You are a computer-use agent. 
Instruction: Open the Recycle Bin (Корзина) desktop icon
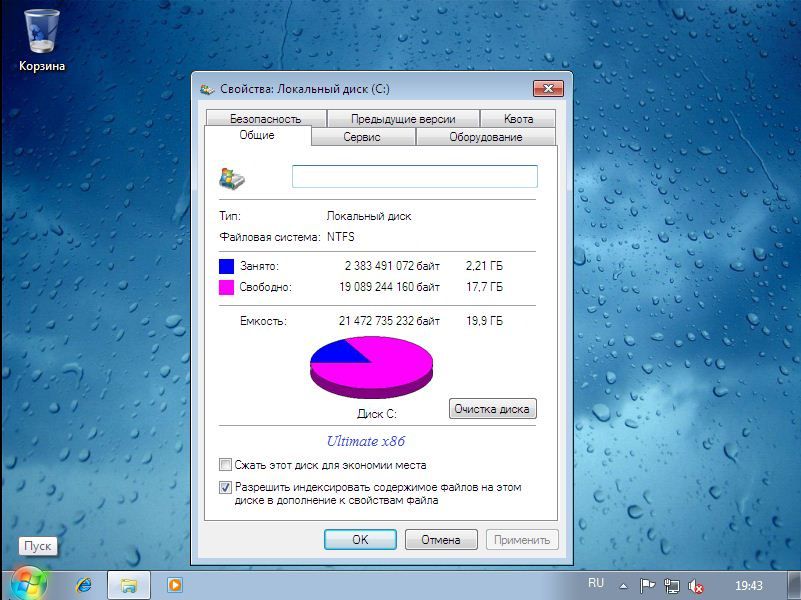(41, 36)
